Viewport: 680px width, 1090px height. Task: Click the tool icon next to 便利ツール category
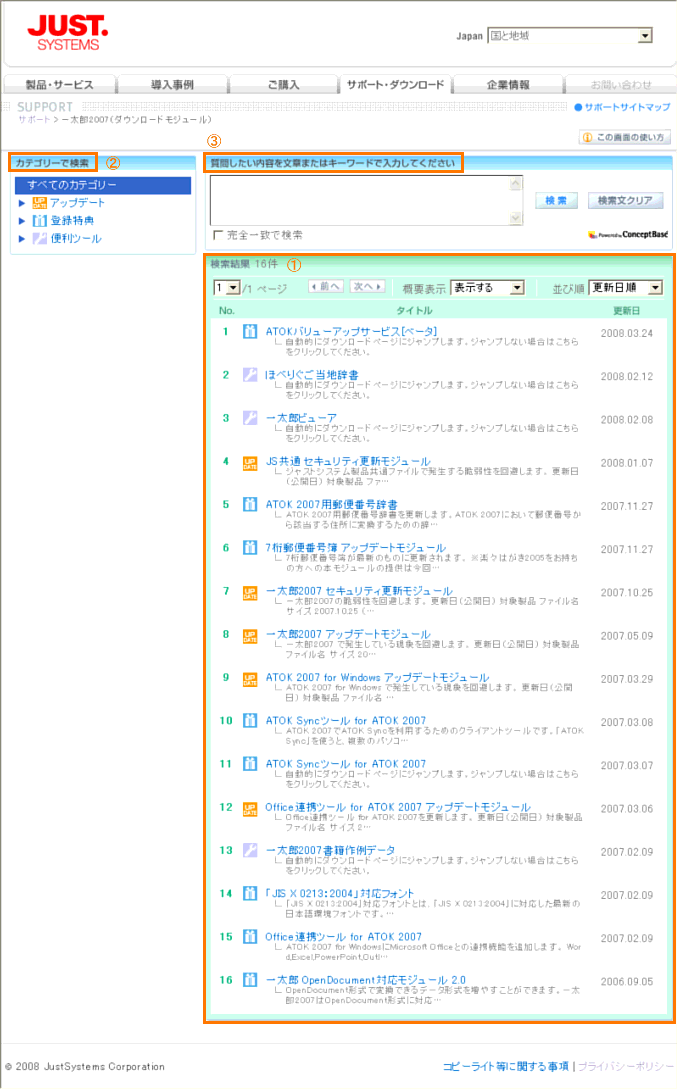click(40, 239)
